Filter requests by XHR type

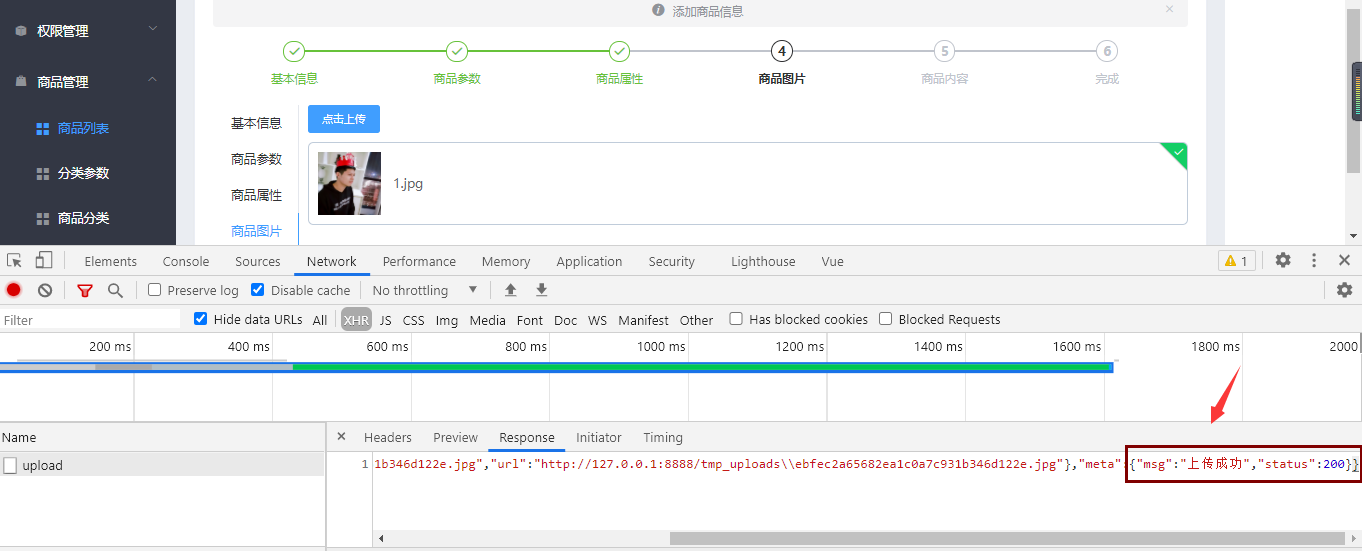tap(356, 320)
